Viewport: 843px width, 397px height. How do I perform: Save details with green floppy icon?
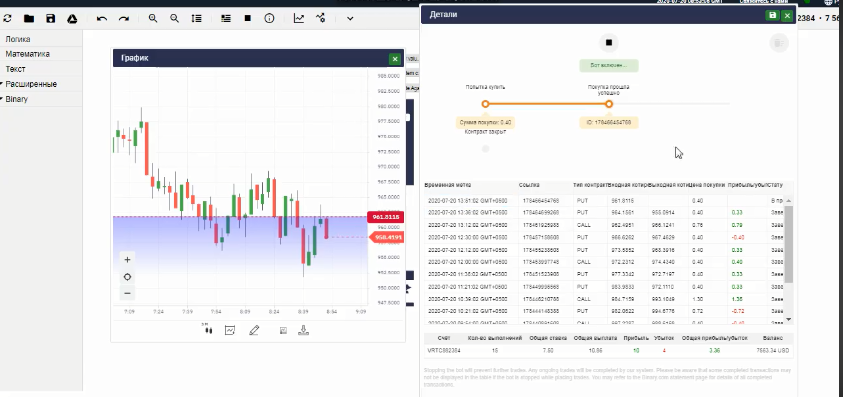pos(773,16)
